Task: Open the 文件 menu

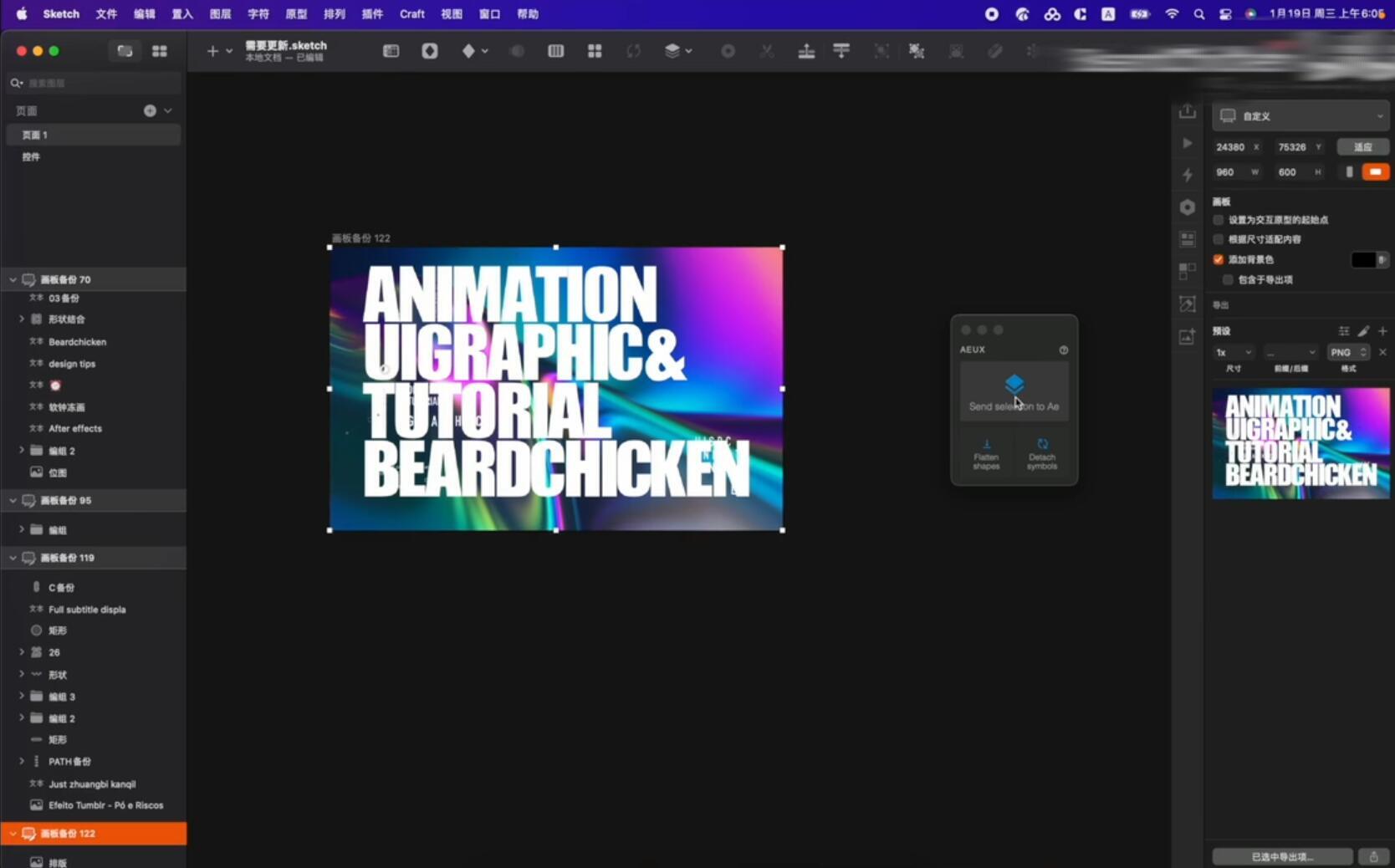Action: tap(106, 13)
